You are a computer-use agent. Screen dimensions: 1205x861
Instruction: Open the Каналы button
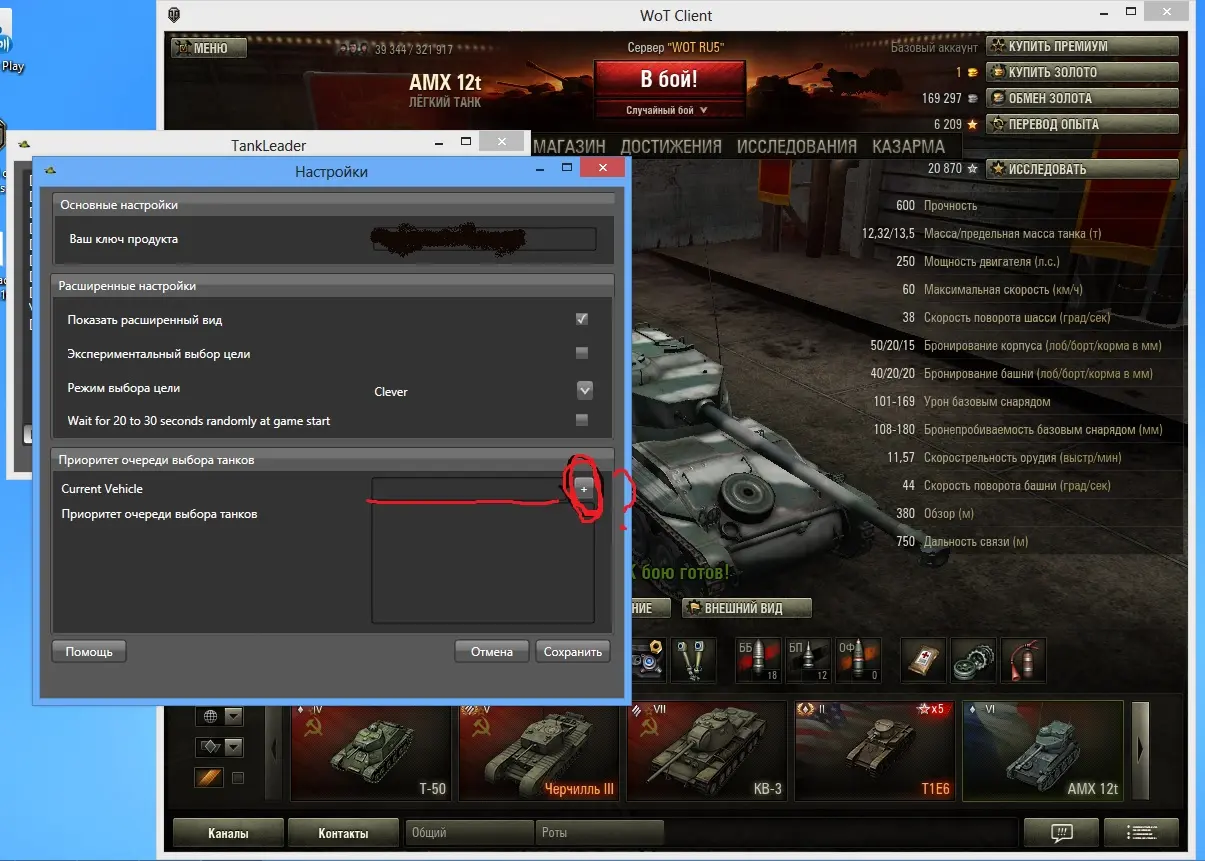point(228,832)
